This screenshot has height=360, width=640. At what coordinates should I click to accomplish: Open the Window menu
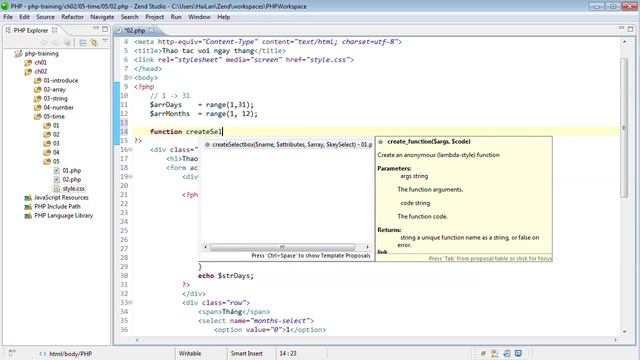coord(199,17)
